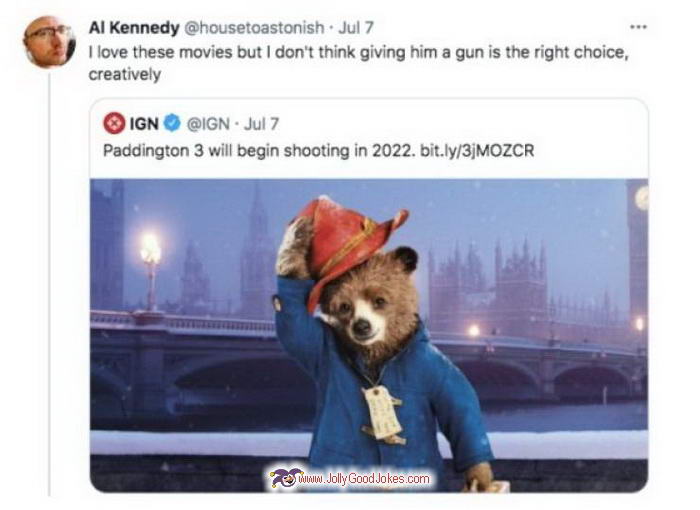Viewport: 700px width, 510px height.
Task: Open the IGN display name in the quoted tweet
Action: click(x=144, y=124)
